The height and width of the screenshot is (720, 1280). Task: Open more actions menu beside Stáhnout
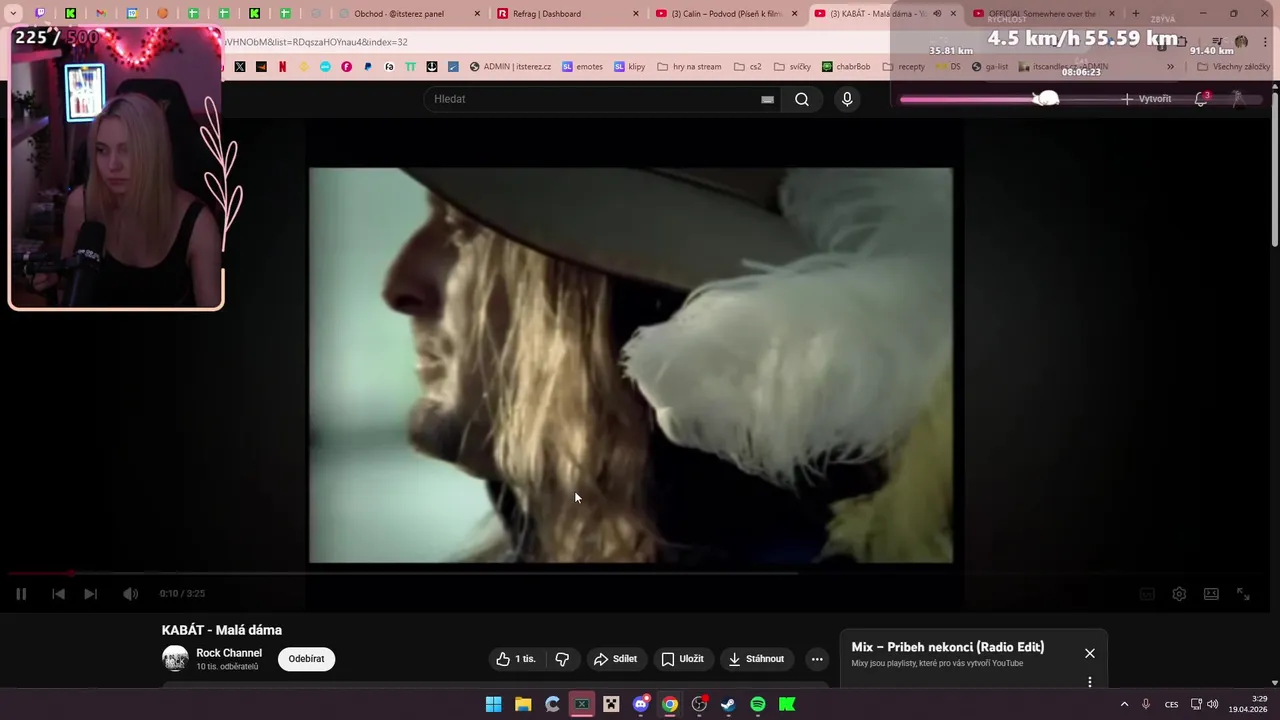[817, 659]
